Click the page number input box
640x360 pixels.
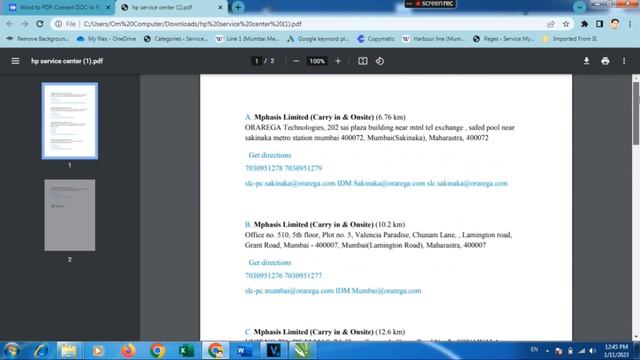coord(256,61)
